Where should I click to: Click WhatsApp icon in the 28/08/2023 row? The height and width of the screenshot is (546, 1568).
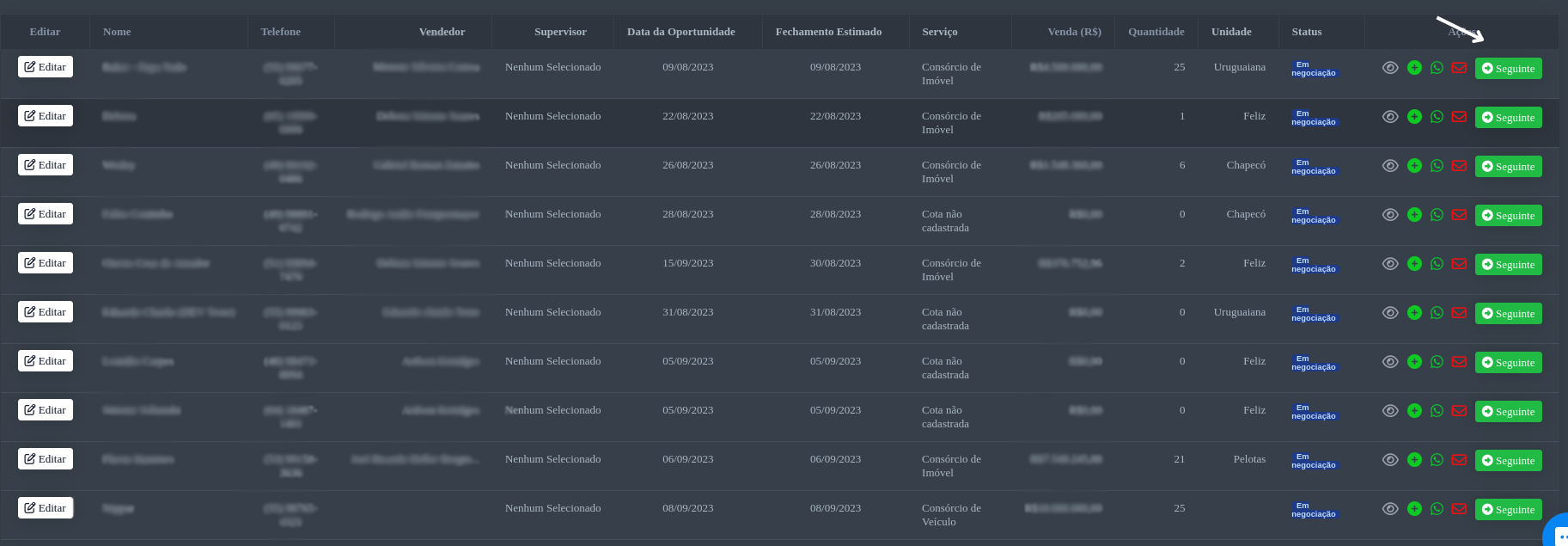1437,215
